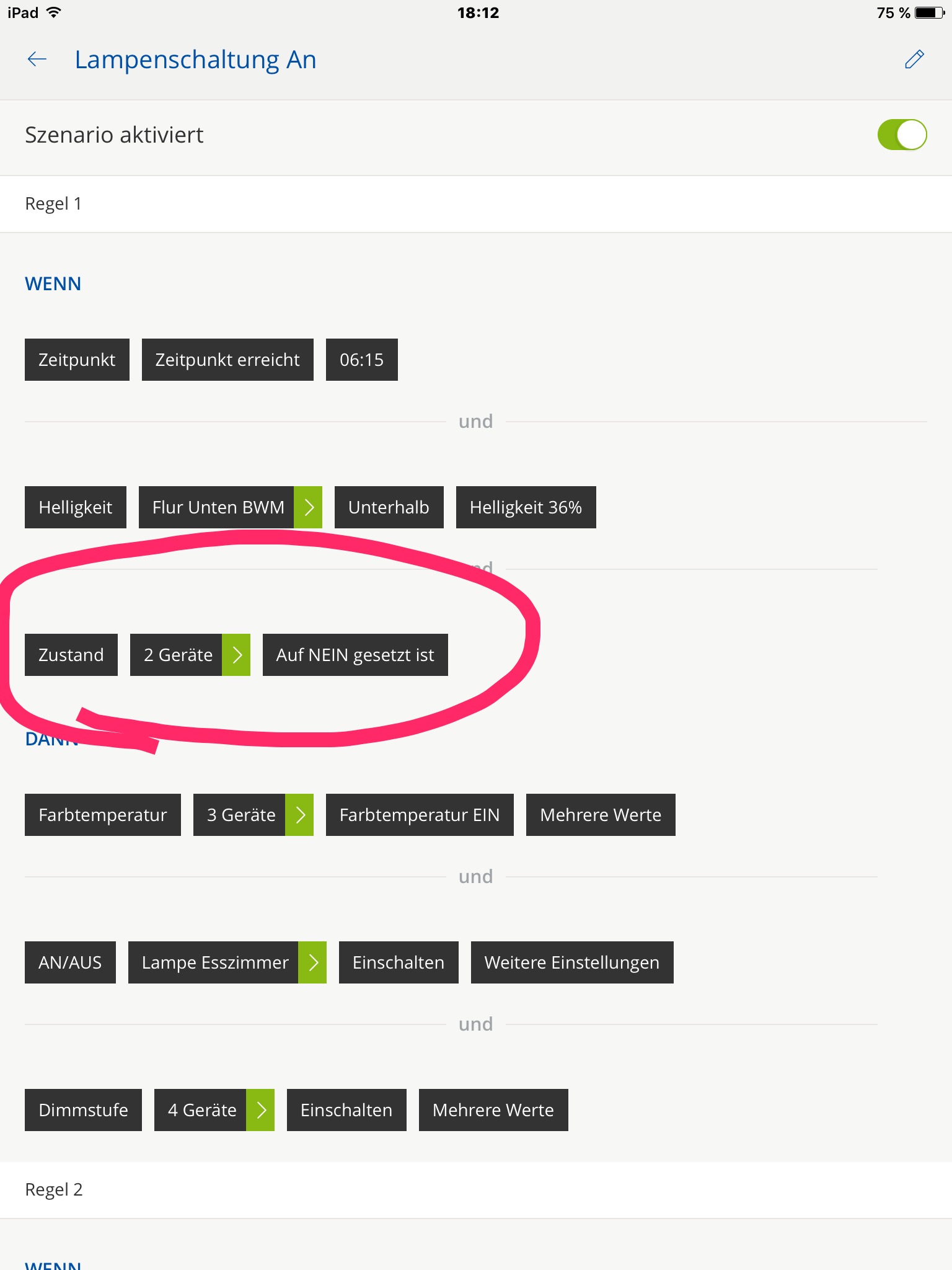
Task: Select the Regel 2 header
Action: pos(54,1190)
